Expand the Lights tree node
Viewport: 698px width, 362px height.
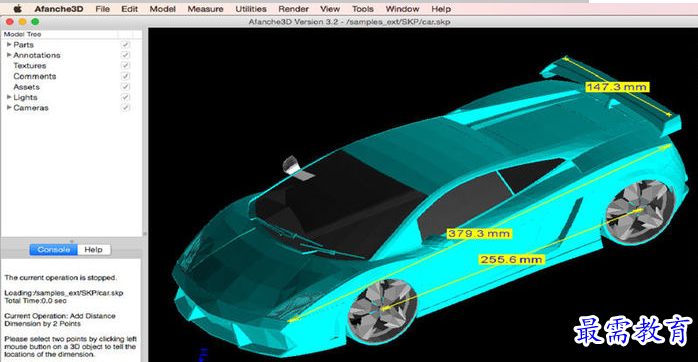click(x=8, y=97)
